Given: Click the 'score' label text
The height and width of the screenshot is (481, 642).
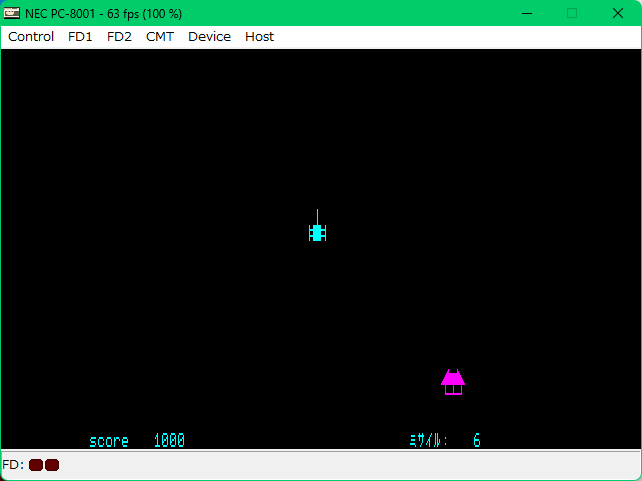Looking at the screenshot, I should point(109,441).
